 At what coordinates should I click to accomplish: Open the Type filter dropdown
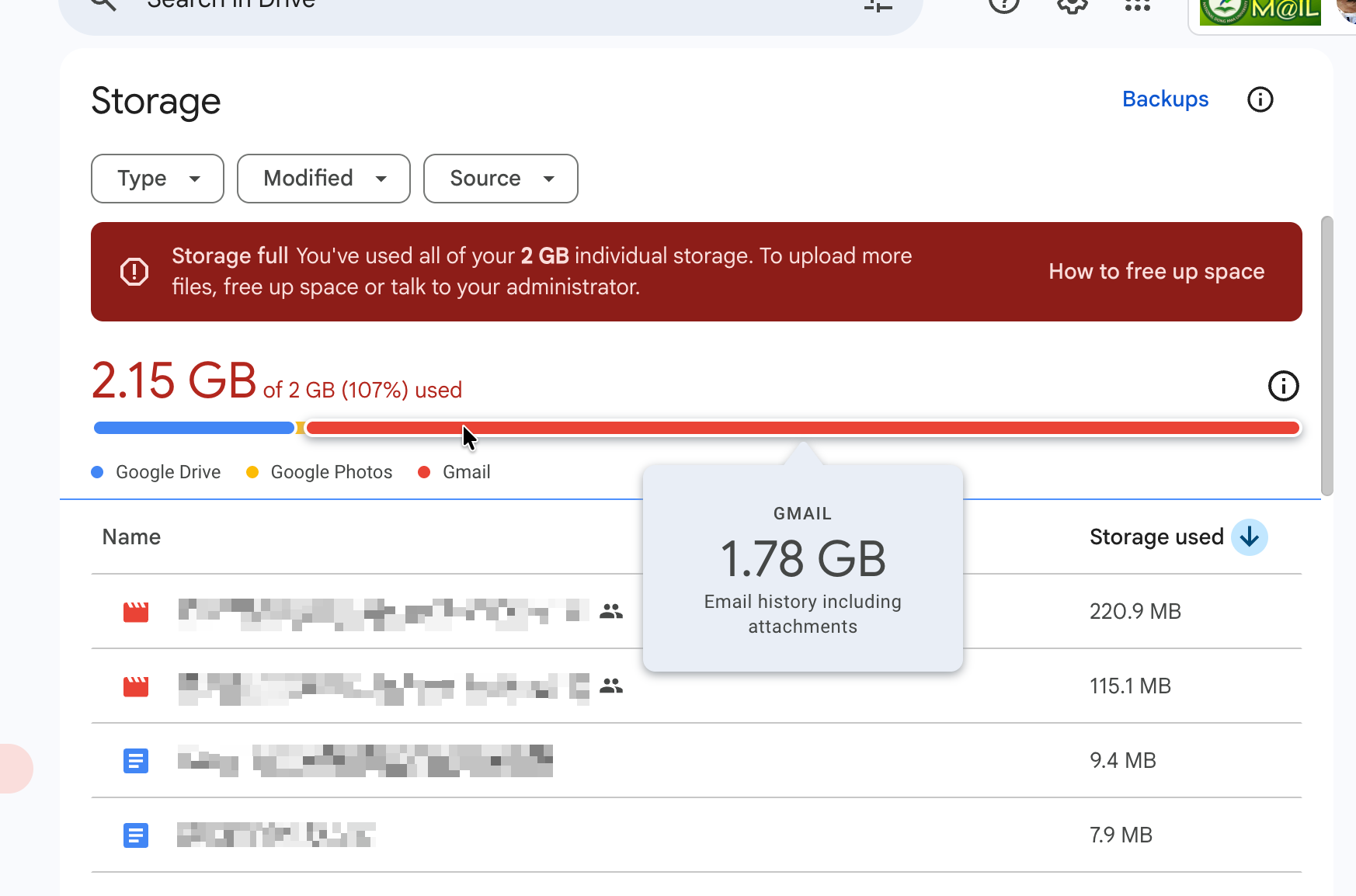[158, 179]
